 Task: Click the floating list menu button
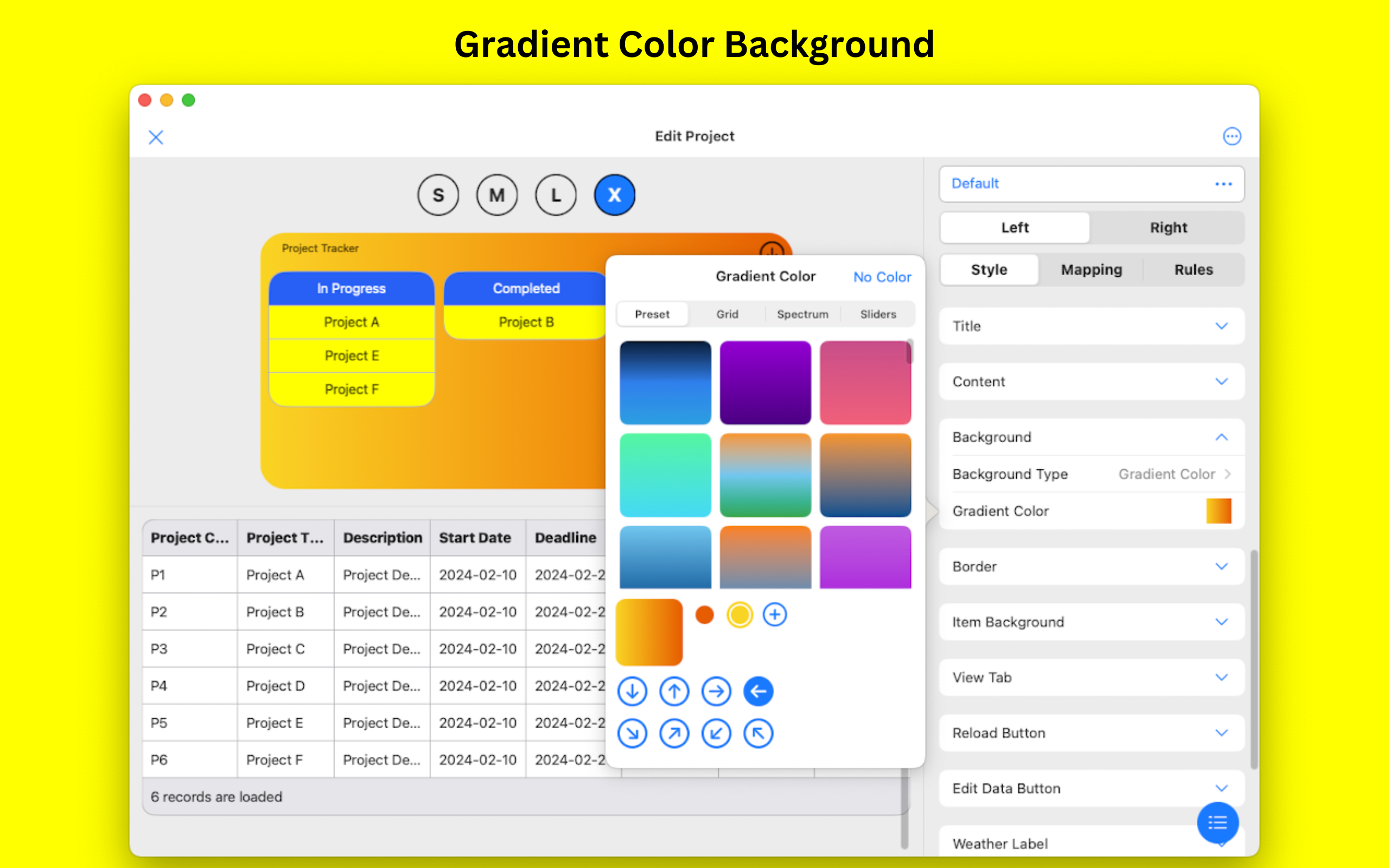click(1218, 823)
